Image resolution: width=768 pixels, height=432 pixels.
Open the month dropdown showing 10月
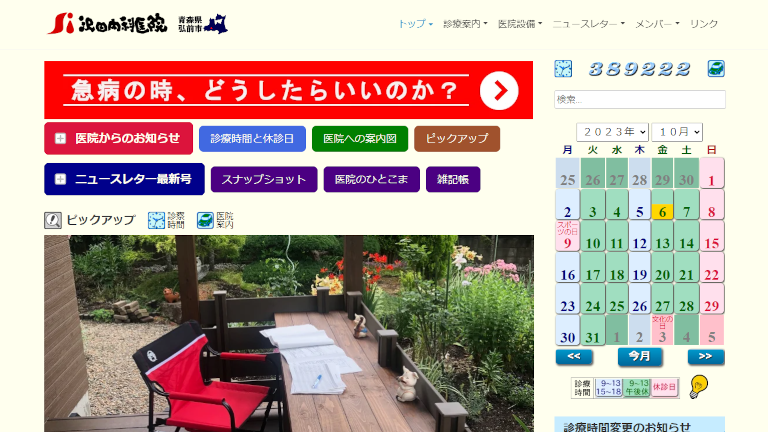click(x=677, y=132)
